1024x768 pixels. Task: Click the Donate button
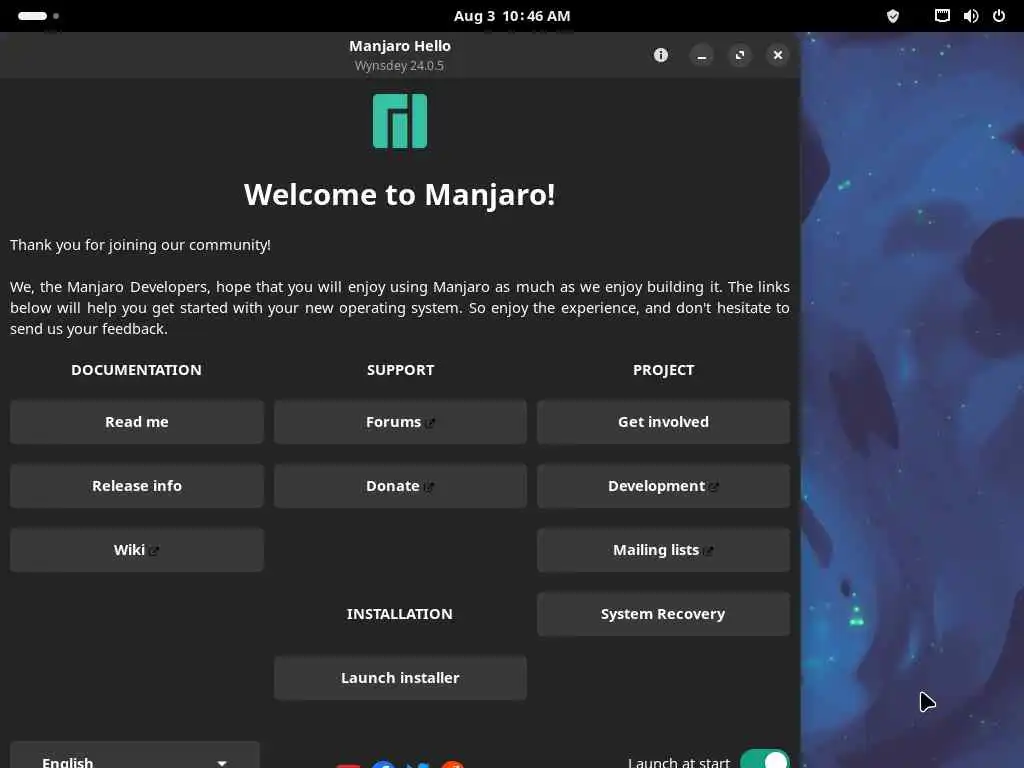(400, 486)
